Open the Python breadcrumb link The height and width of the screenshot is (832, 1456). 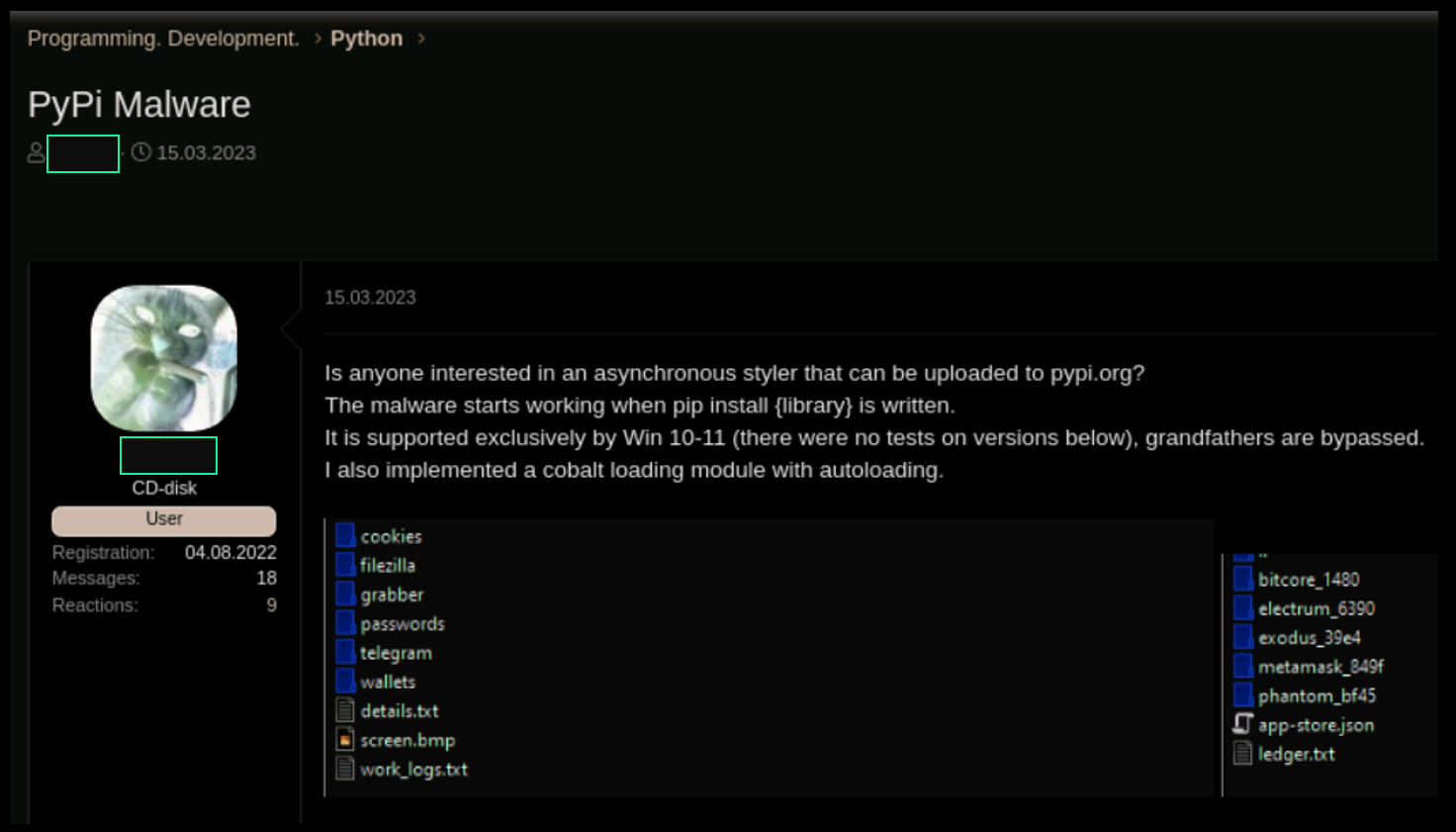366,39
